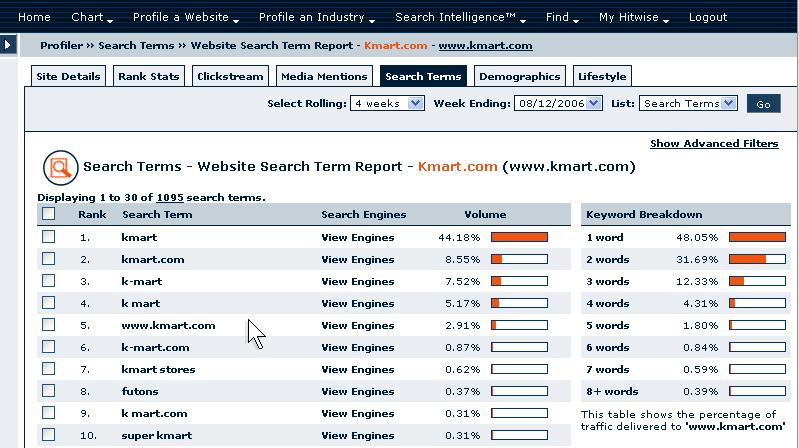Select the futons row checkbox
The width and height of the screenshot is (799, 448).
(48, 391)
